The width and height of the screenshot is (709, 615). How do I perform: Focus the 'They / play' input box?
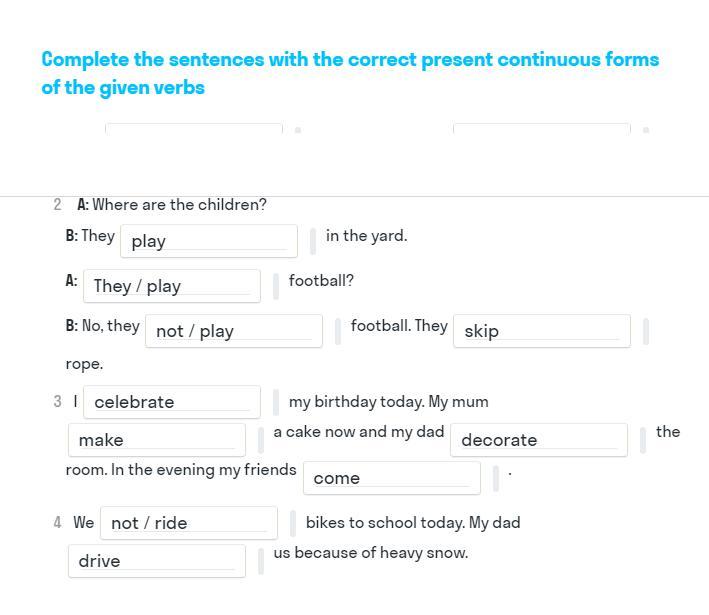pos(171,286)
